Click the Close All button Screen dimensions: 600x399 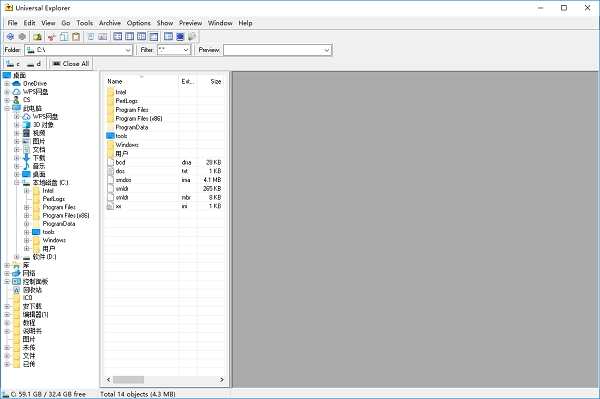[x=71, y=64]
